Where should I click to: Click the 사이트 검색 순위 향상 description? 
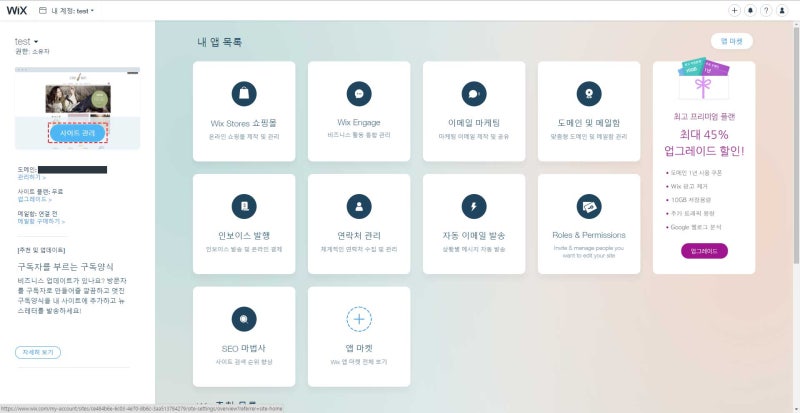tap(244, 362)
